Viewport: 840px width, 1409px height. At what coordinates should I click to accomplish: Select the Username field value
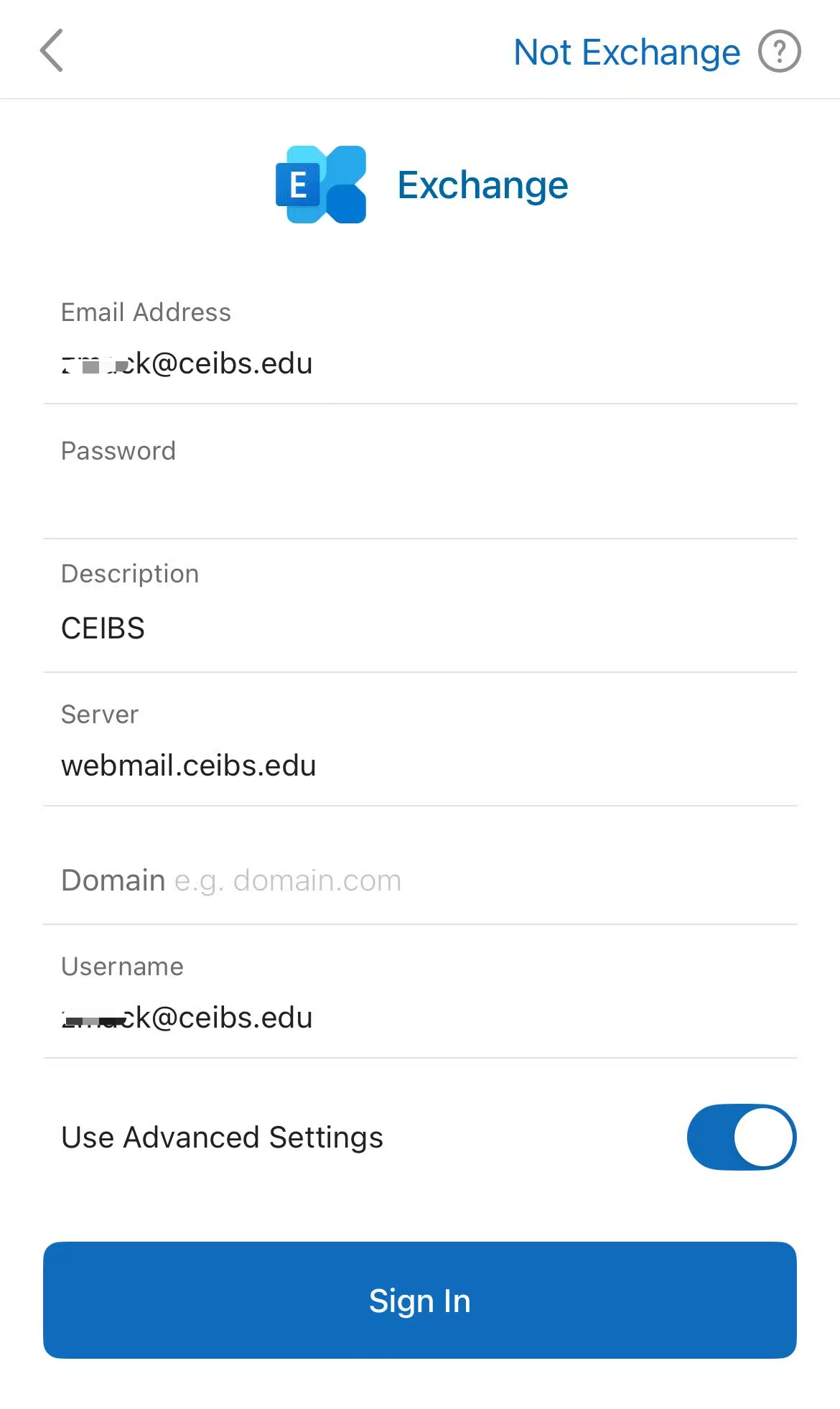point(187,1018)
